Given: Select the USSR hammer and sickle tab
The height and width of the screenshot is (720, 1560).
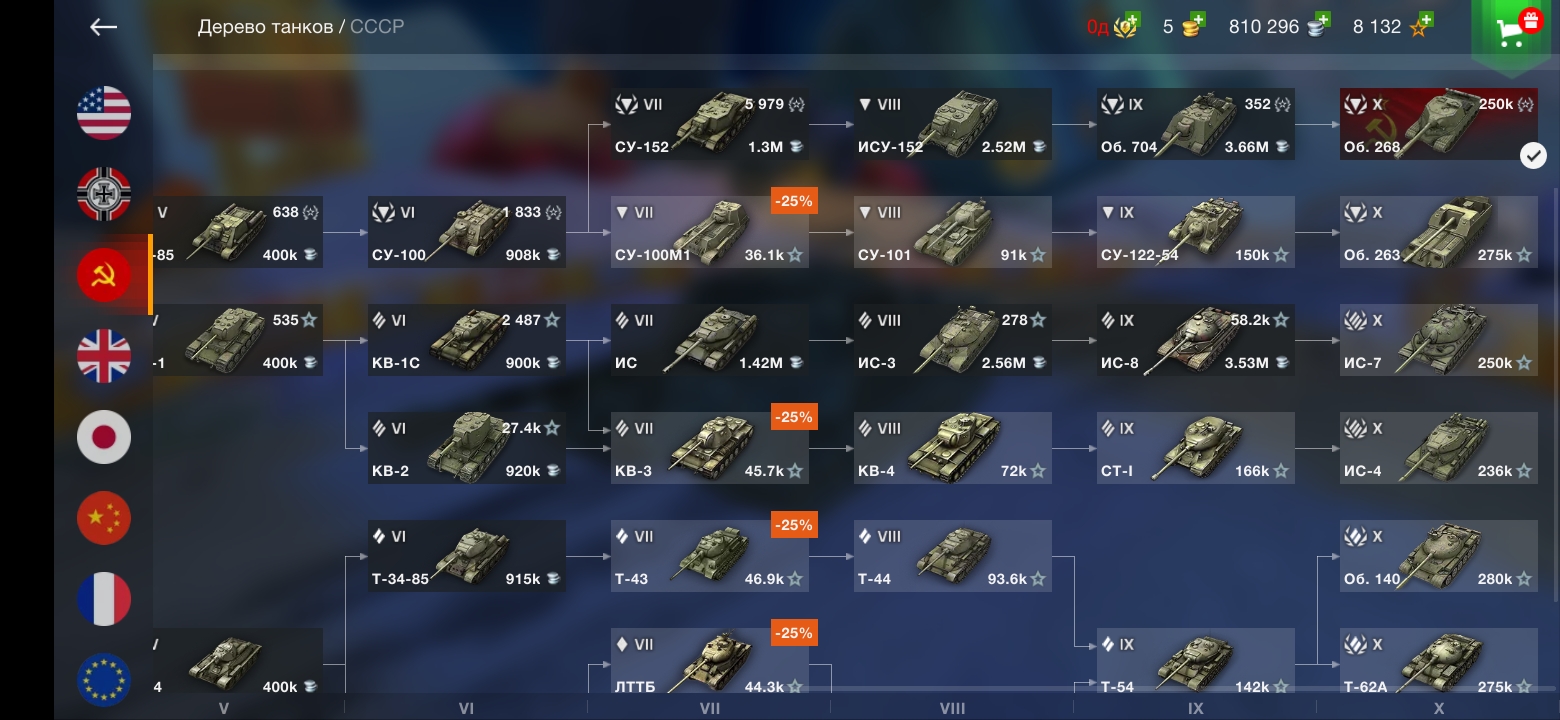Looking at the screenshot, I should [x=104, y=275].
